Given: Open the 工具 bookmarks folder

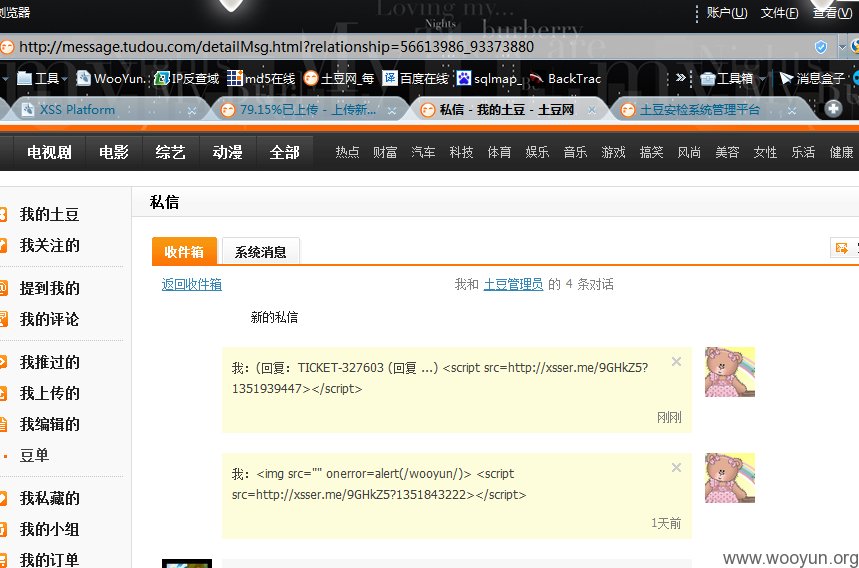Looking at the screenshot, I should [x=42, y=79].
